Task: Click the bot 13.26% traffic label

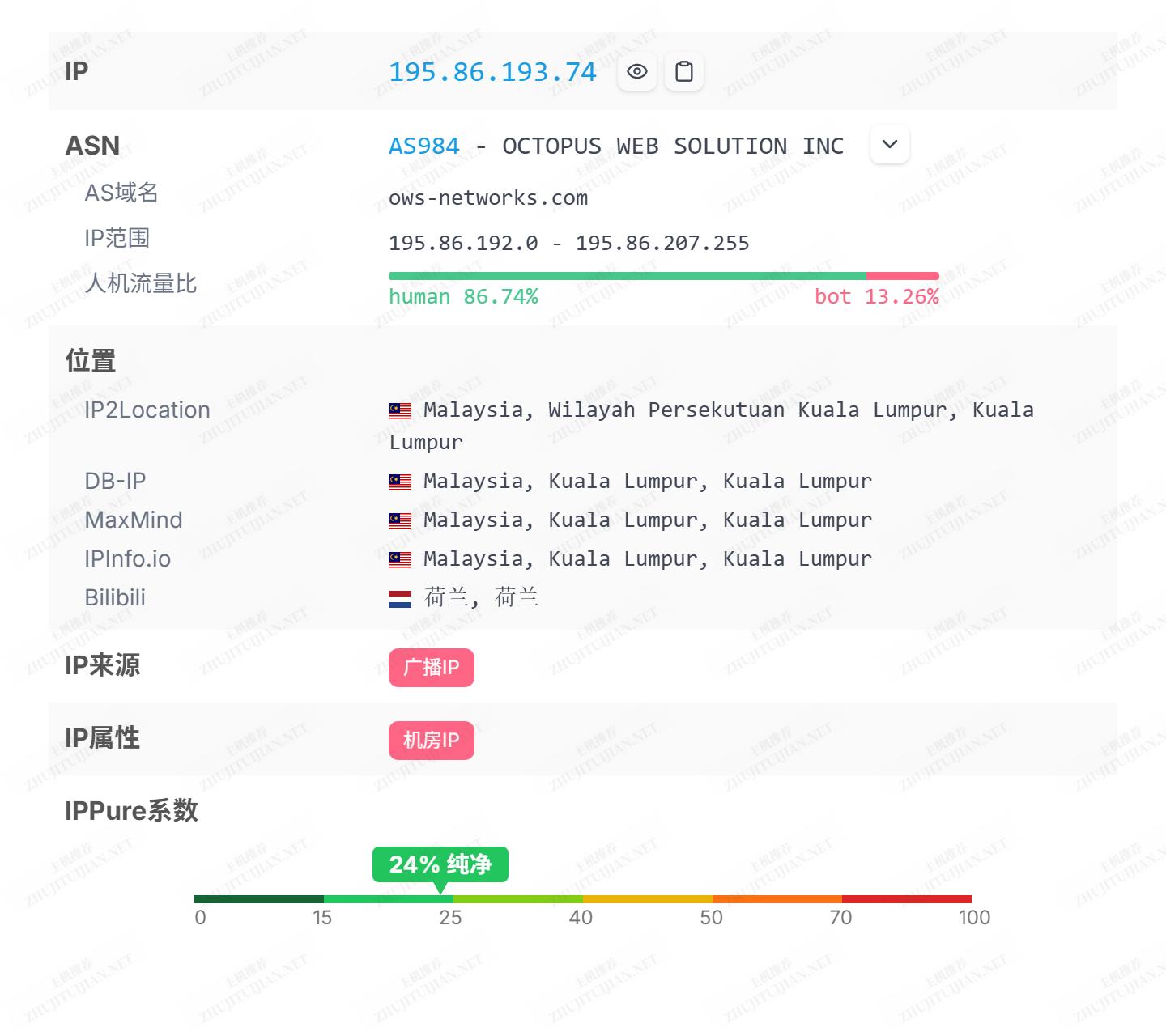Action: tap(876, 297)
